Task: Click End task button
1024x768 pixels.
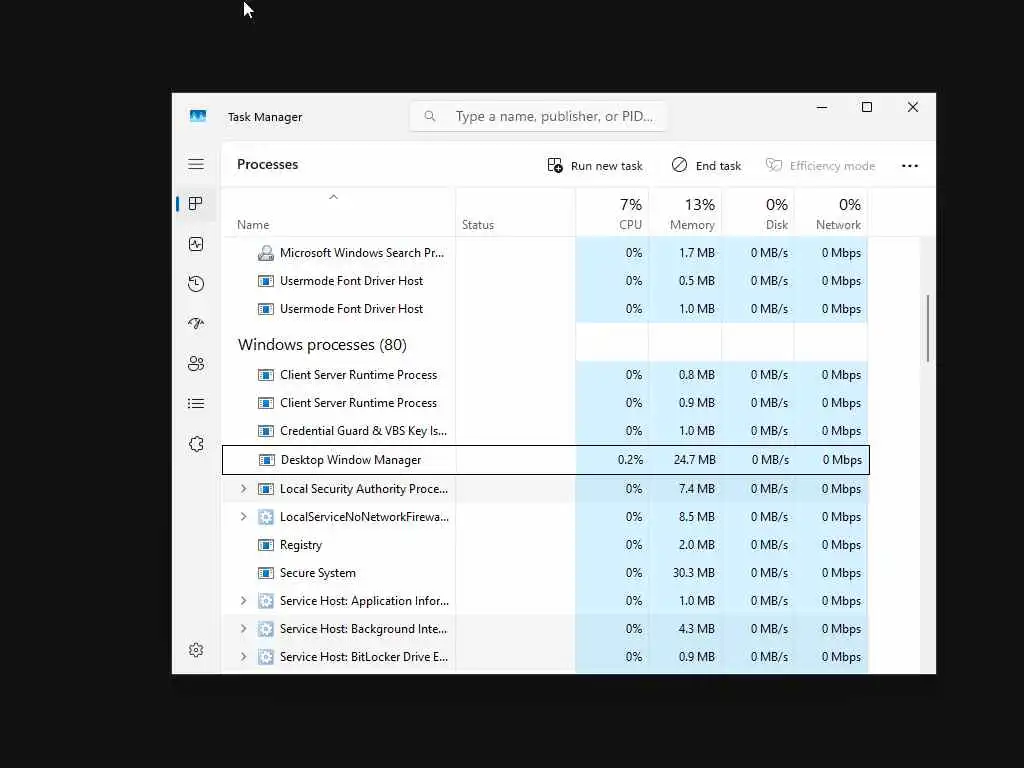Action: coord(706,166)
